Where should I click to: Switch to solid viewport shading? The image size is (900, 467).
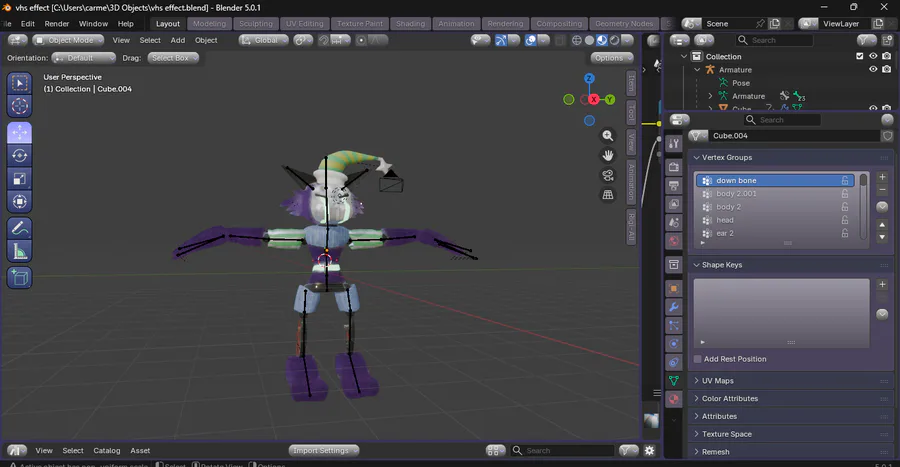coord(589,40)
